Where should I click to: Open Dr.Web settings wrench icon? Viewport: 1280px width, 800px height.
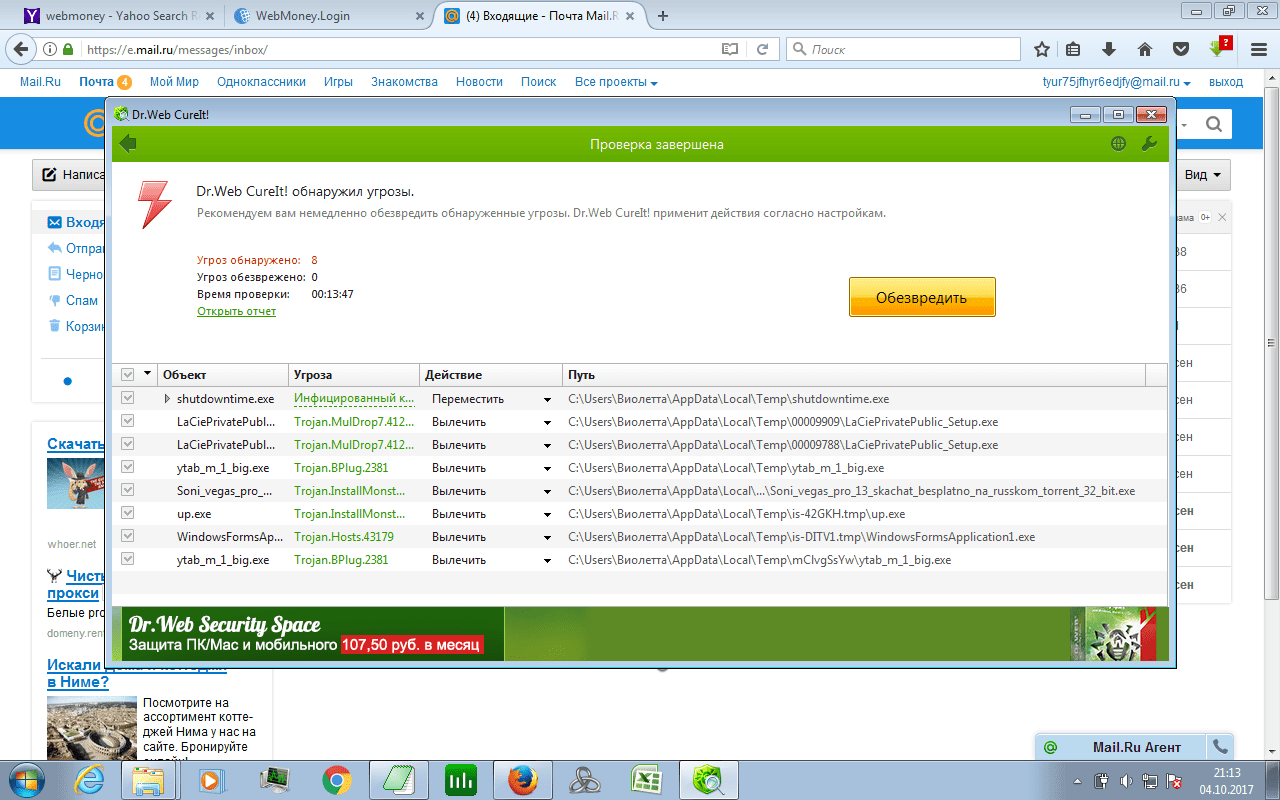(1149, 144)
